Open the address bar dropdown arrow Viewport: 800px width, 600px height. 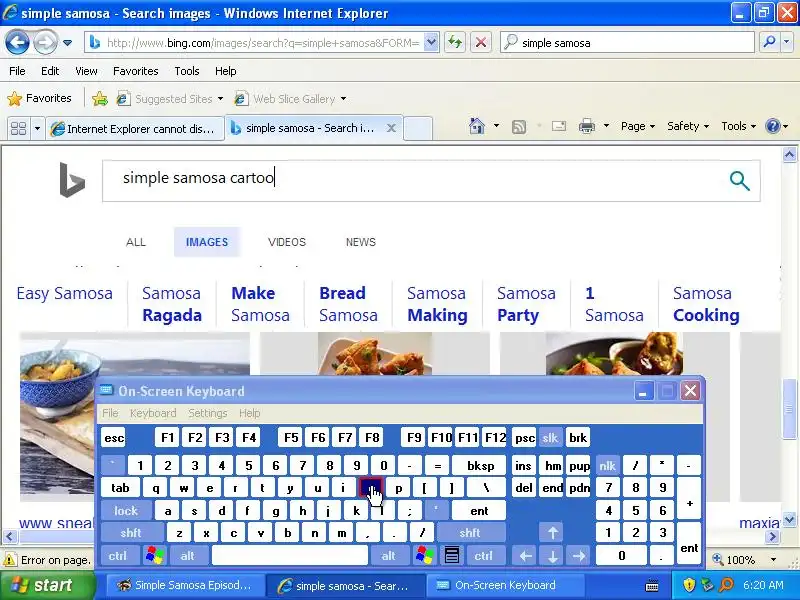coord(431,42)
